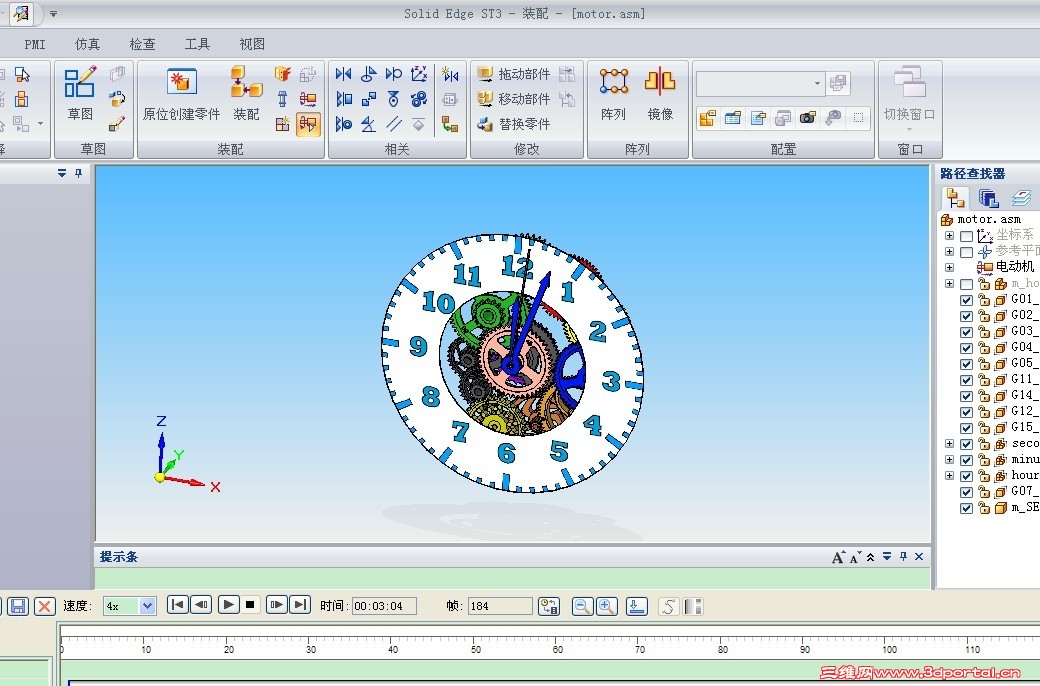The image size is (1040, 686).
Task: Click the 帧 frame number field
Action: click(x=500, y=606)
